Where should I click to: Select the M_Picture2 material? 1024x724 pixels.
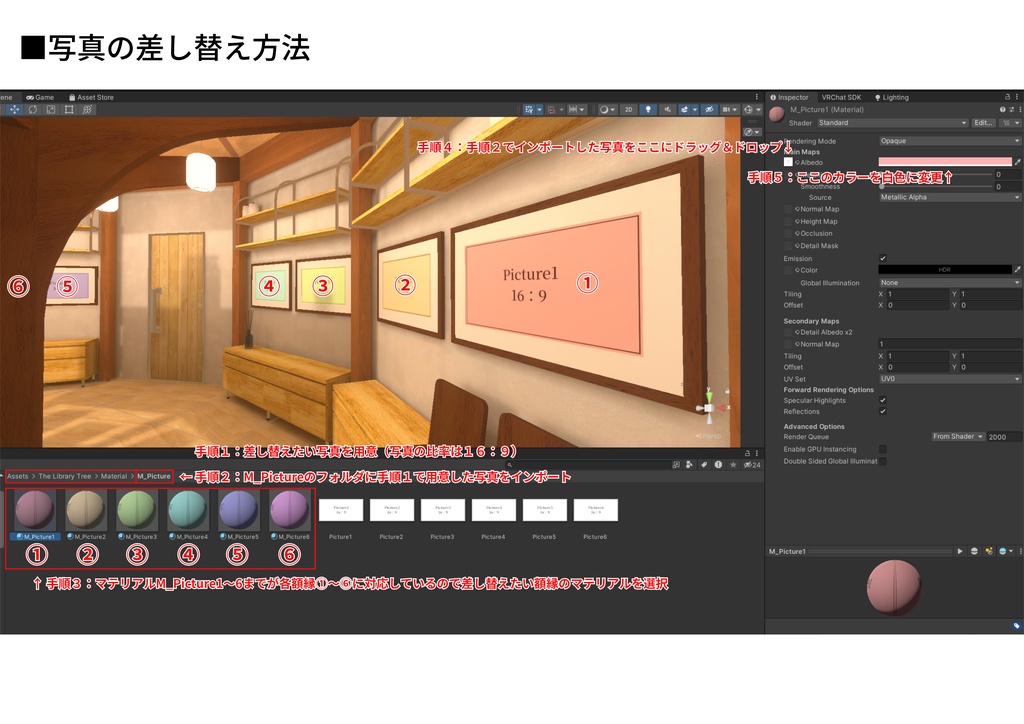pos(86,514)
